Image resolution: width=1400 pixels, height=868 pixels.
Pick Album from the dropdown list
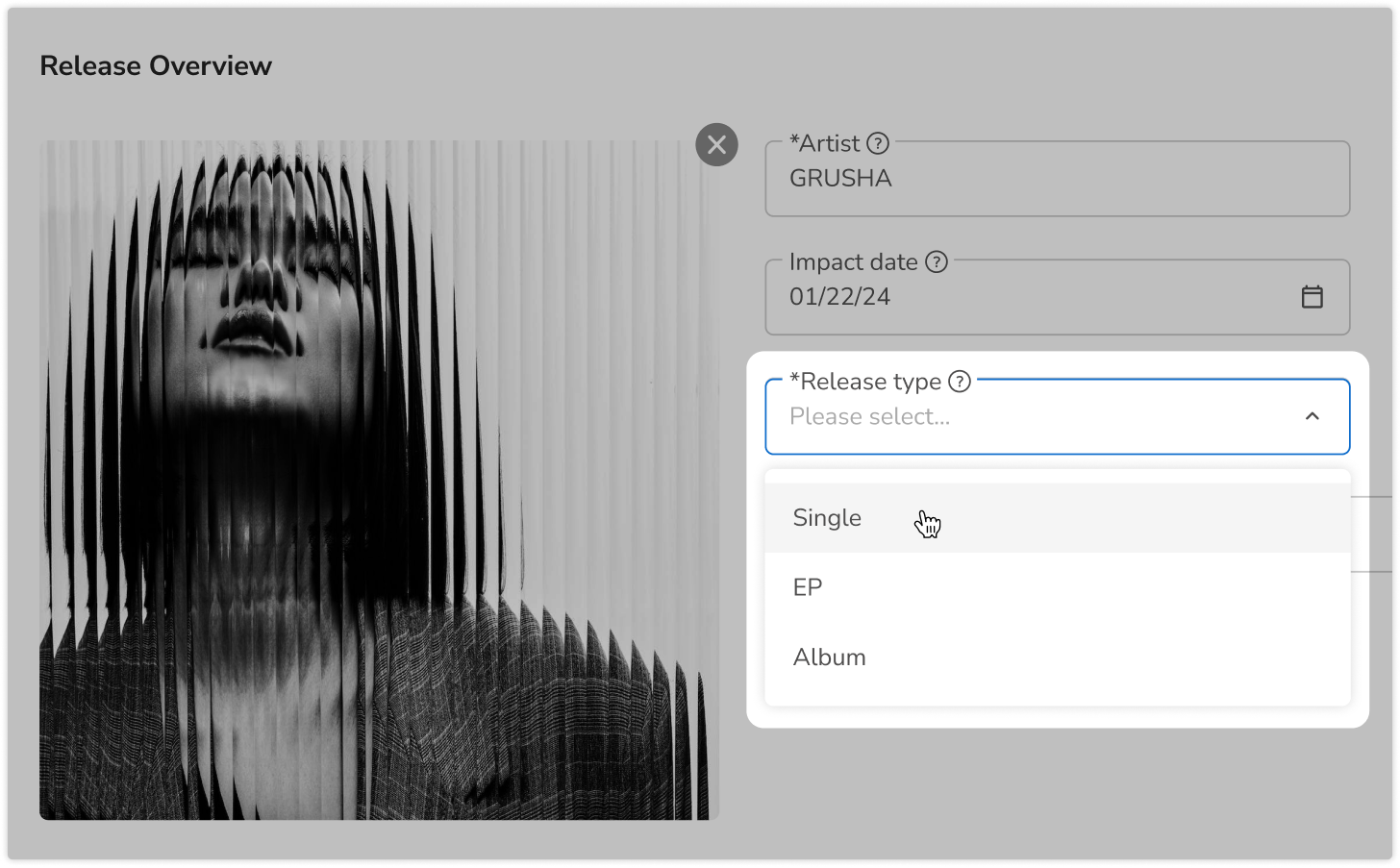coord(829,657)
